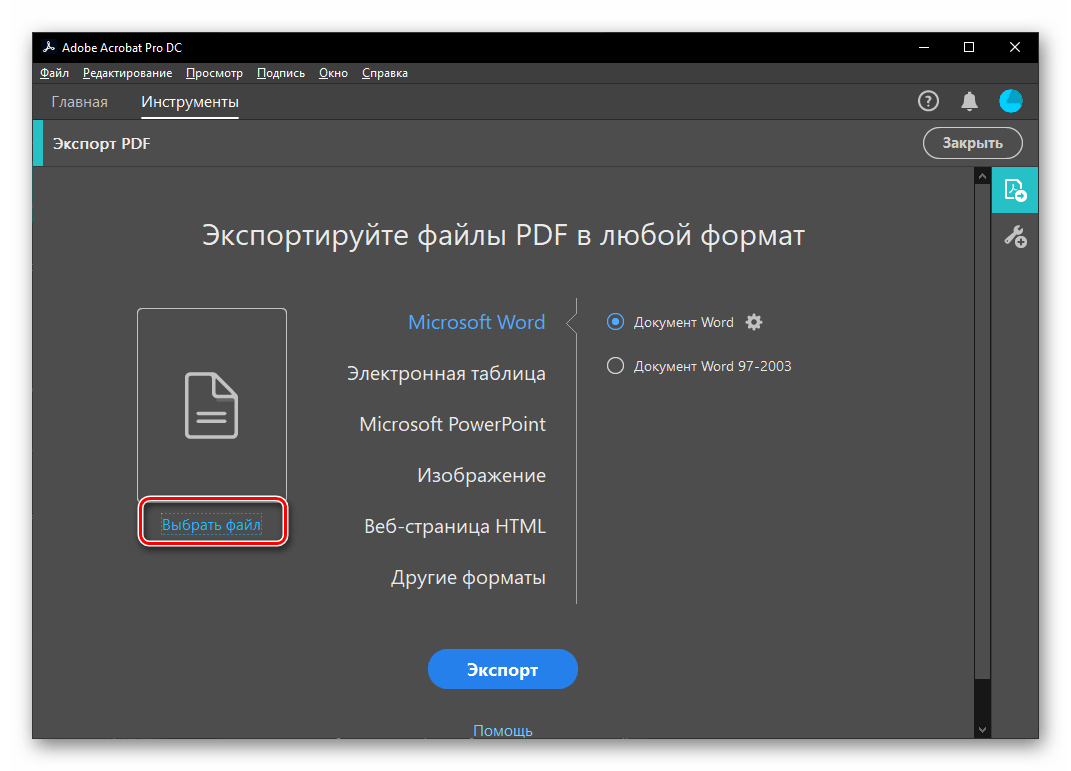Open the Help question mark icon
Viewport: 1071px width, 771px height.
[x=928, y=101]
